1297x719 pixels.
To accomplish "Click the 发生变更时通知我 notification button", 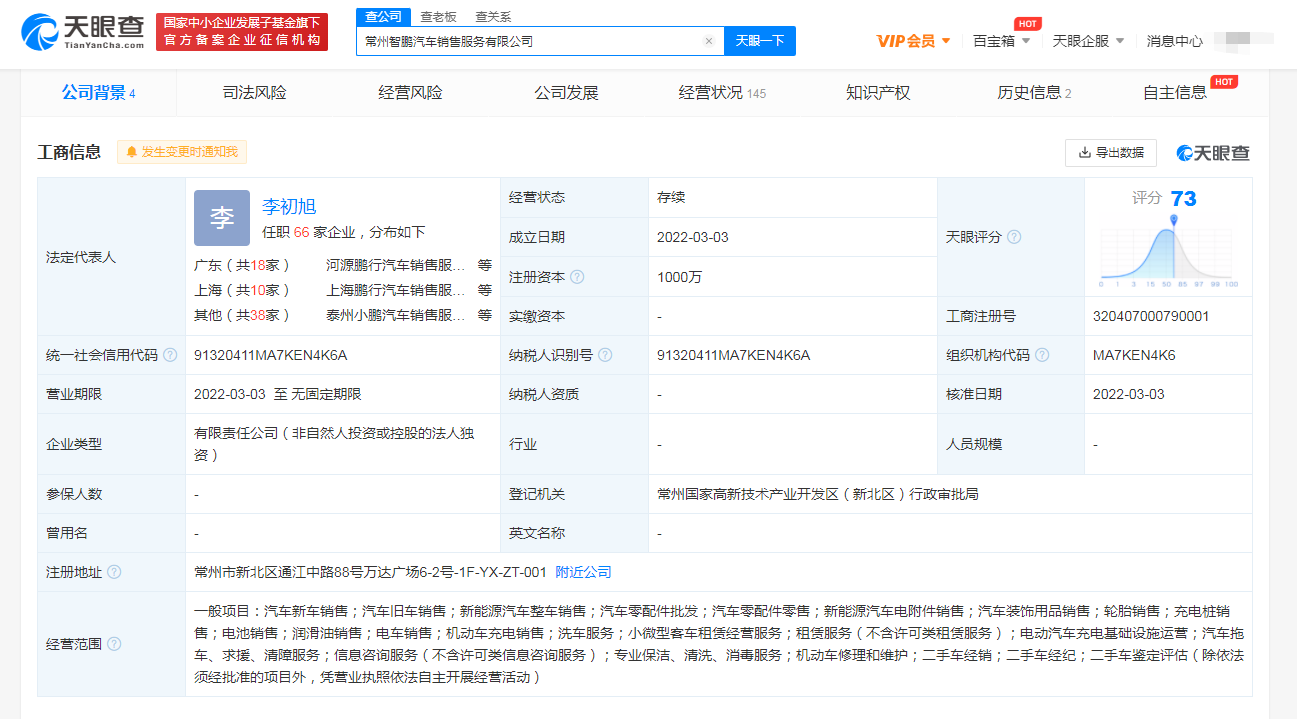I will 182,152.
